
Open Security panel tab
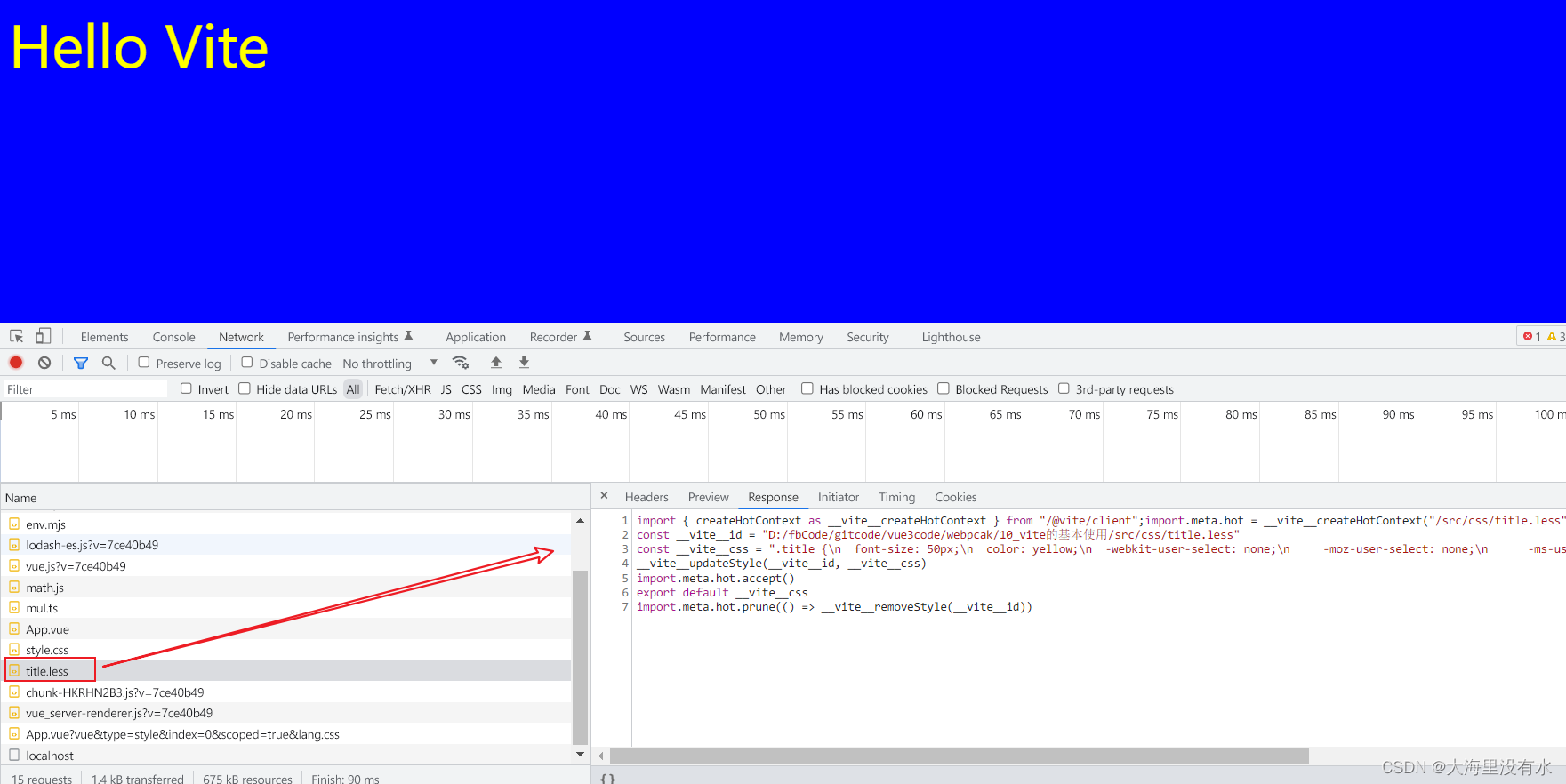[867, 337]
